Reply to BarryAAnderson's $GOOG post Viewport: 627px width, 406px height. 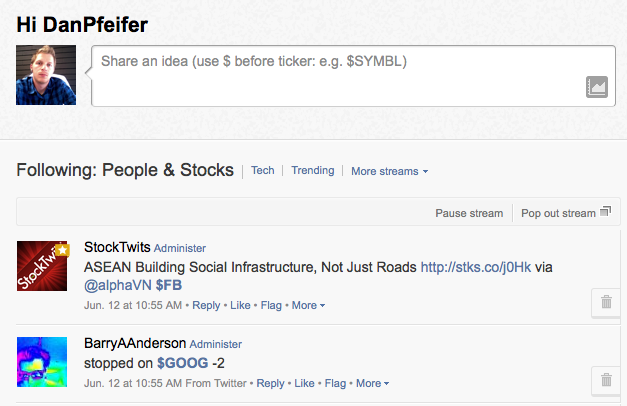tap(270, 383)
